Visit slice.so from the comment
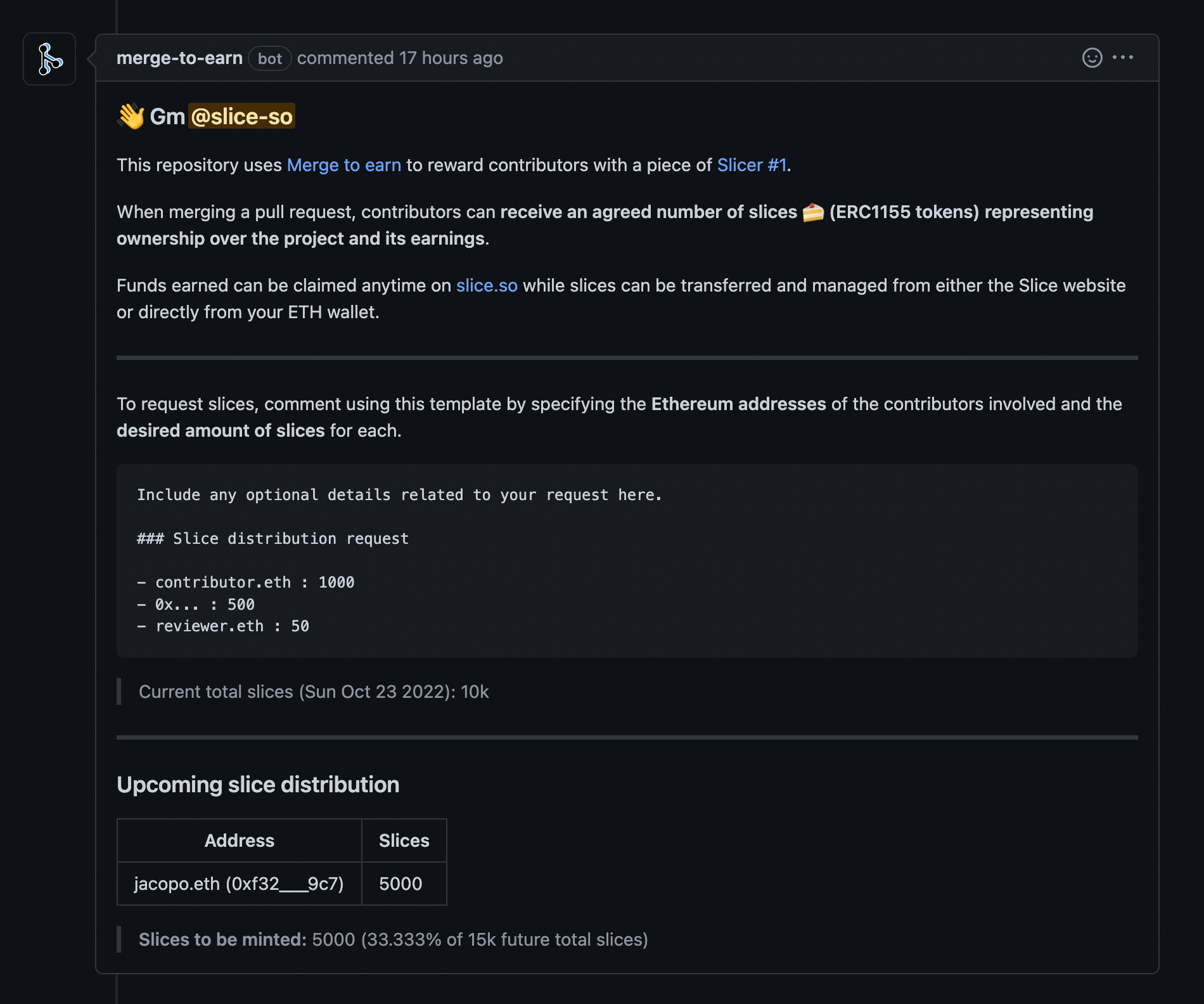This screenshot has width=1204, height=1004. click(x=487, y=286)
